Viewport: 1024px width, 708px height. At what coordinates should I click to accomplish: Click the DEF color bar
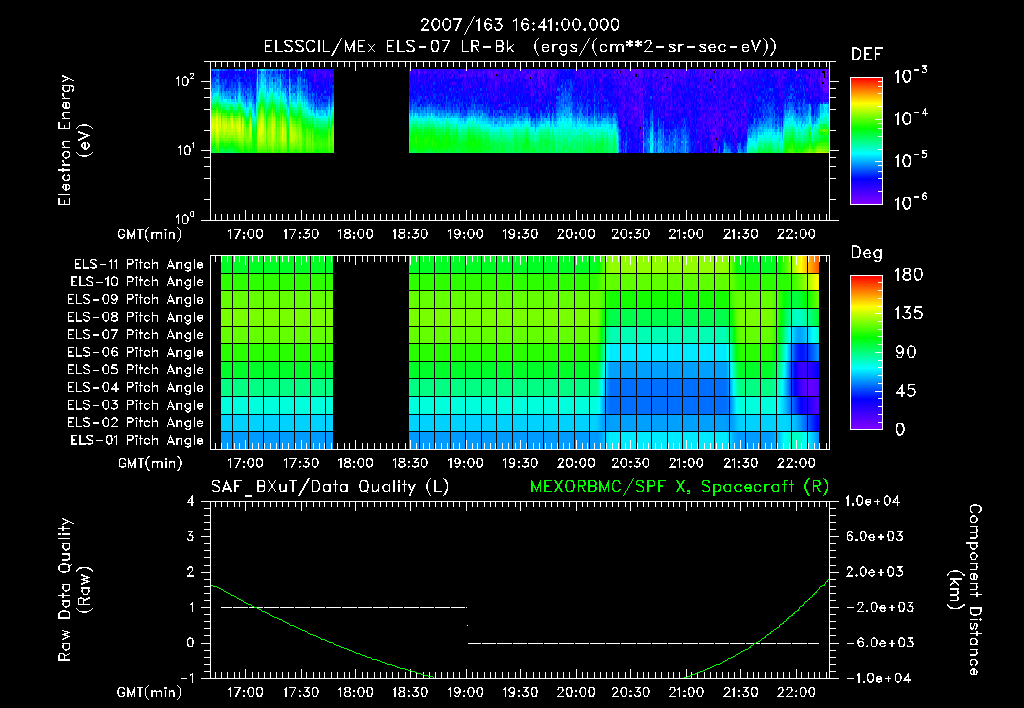click(x=866, y=141)
